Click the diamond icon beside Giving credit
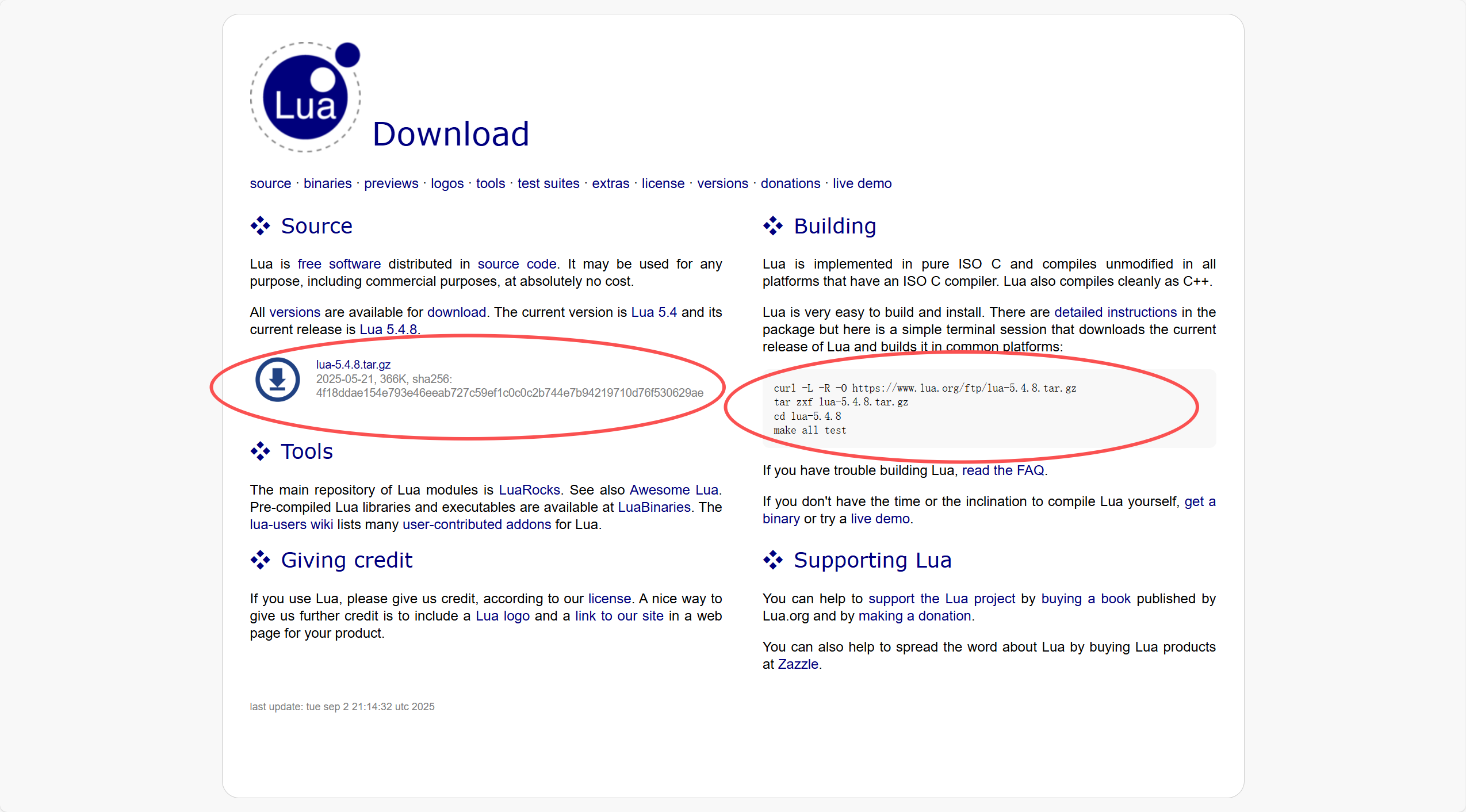Viewport: 1466px width, 812px height. tap(260, 560)
